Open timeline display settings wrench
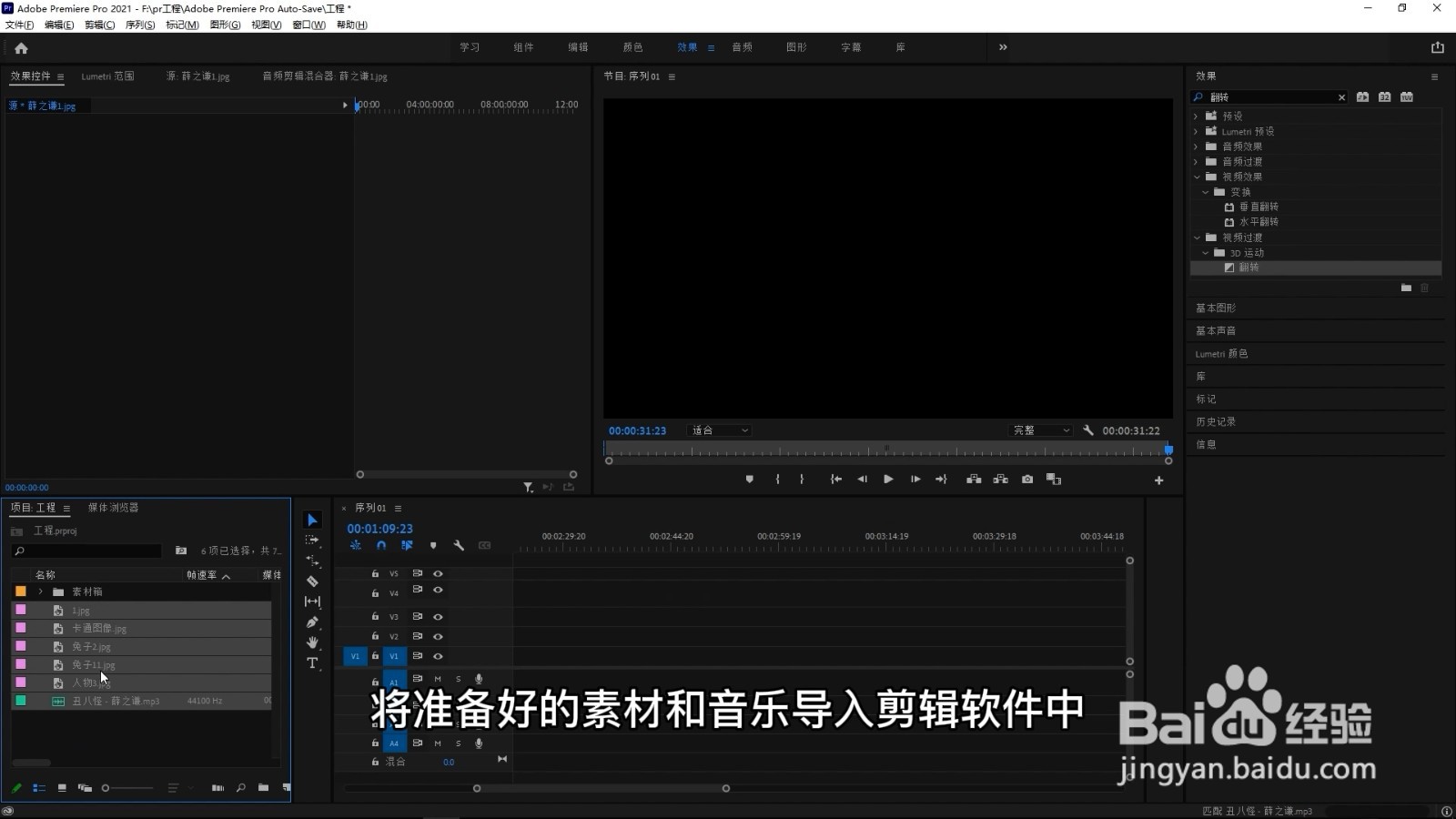The width and height of the screenshot is (1456, 819). coord(459,546)
